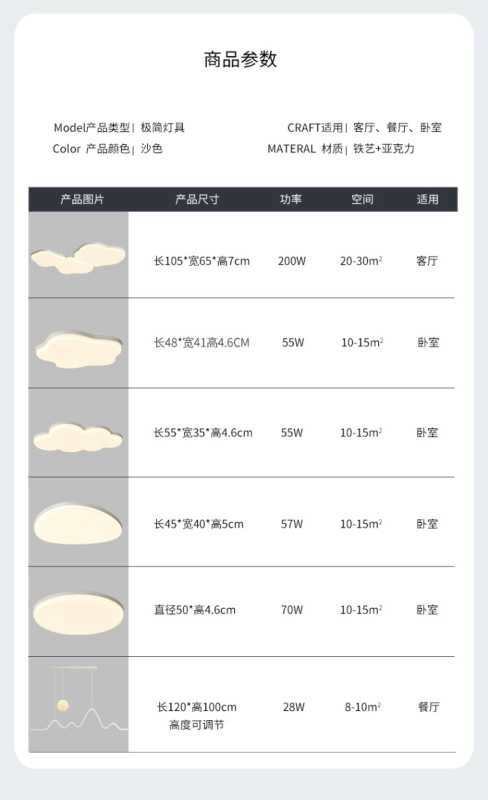
Task: Click the 铁艺+亚克力 material value
Action: click(384, 148)
